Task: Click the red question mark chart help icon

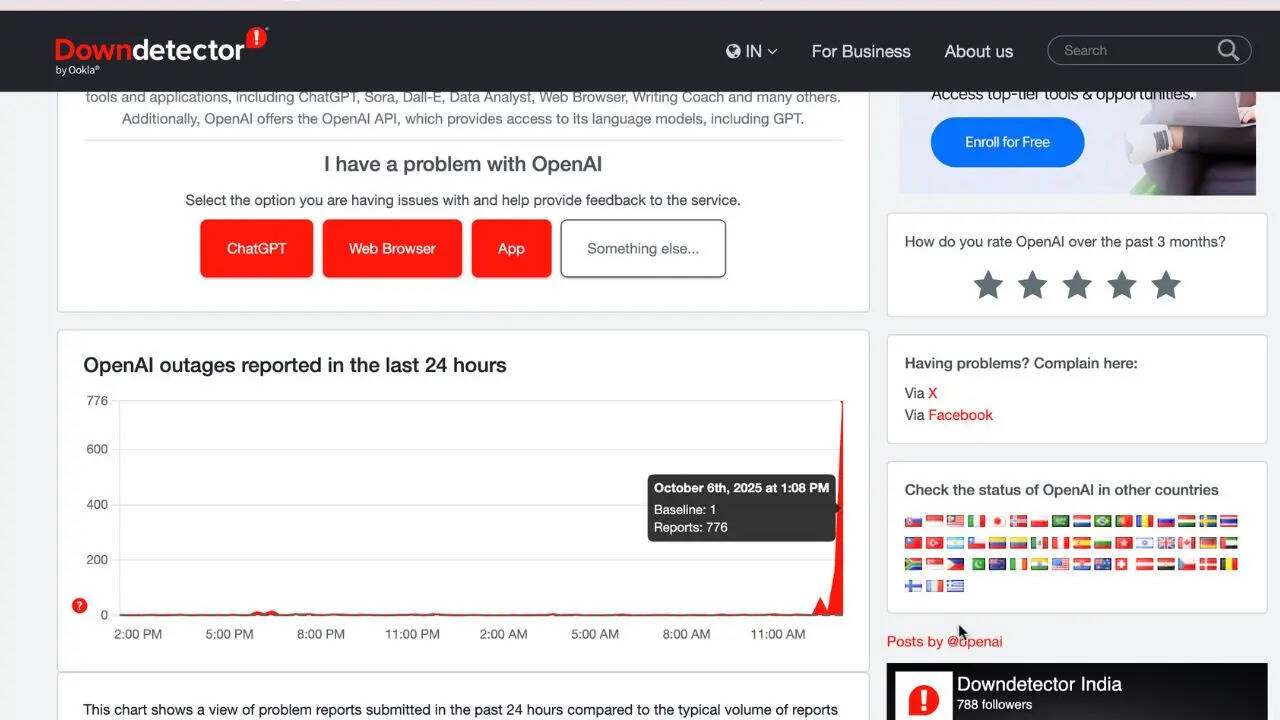Action: 80,606
